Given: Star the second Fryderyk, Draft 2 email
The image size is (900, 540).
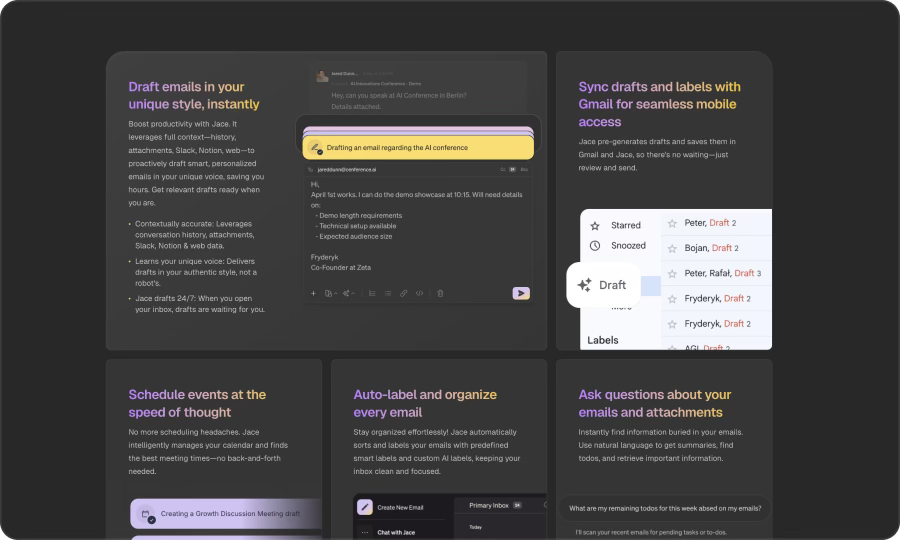Looking at the screenshot, I should [x=672, y=324].
